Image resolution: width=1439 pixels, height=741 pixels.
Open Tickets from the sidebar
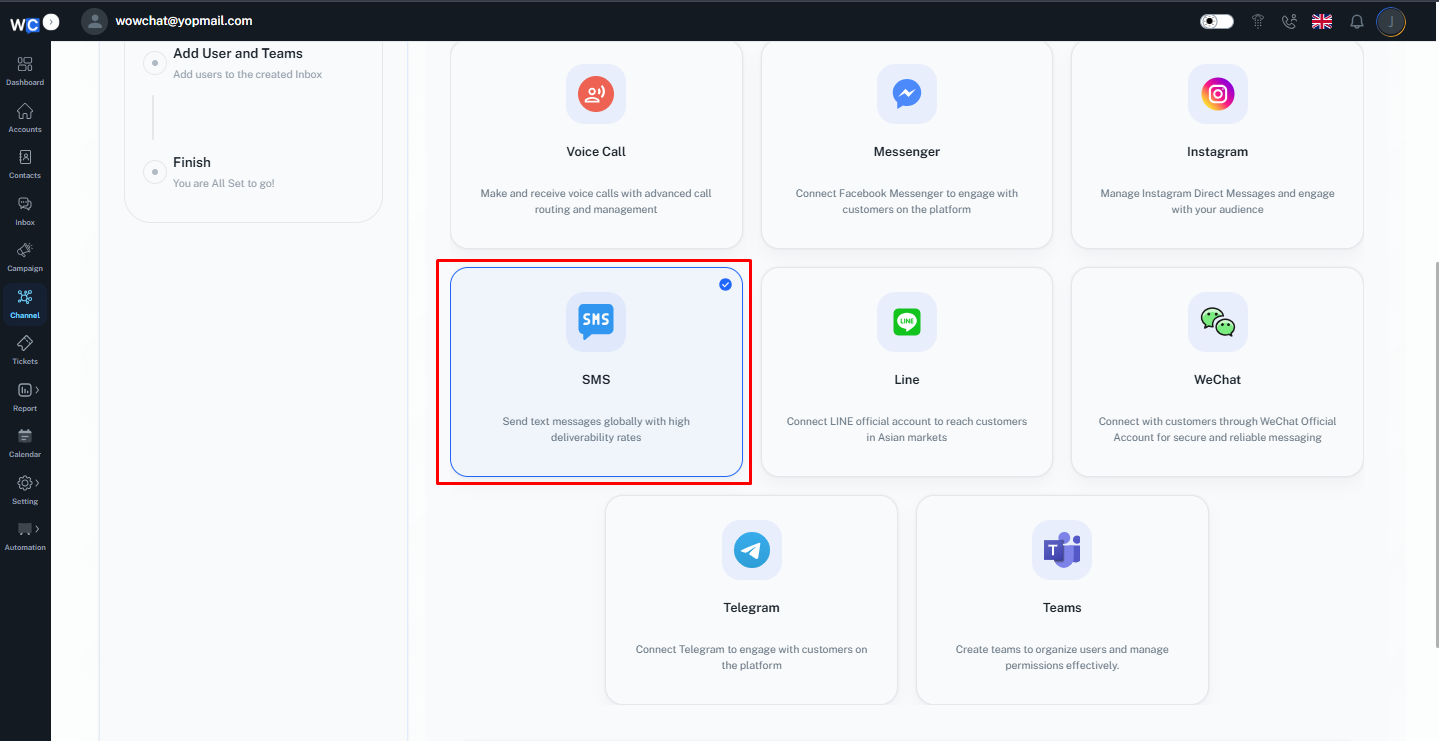pyautogui.click(x=25, y=350)
